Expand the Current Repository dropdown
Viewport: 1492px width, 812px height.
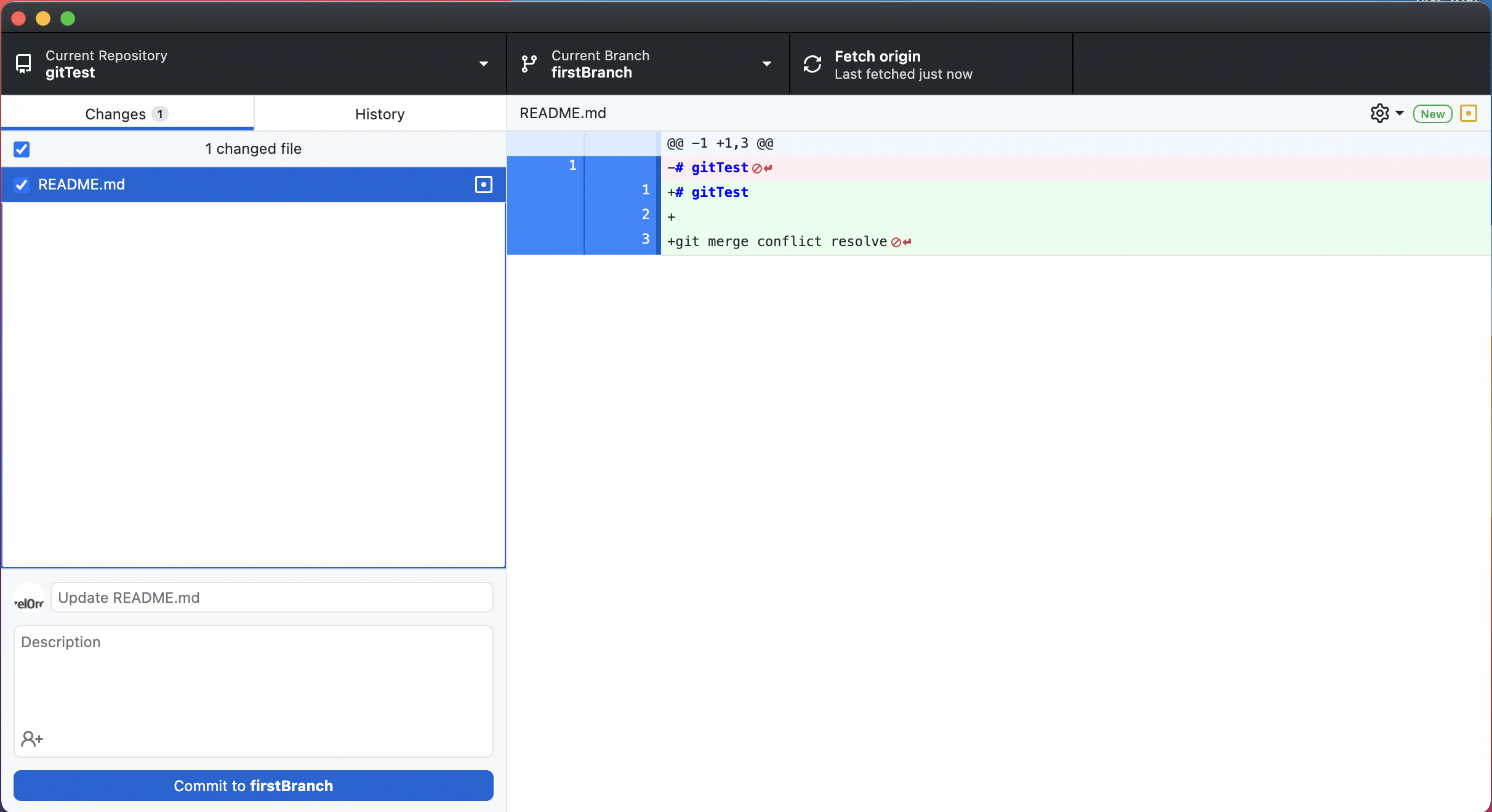click(x=484, y=64)
